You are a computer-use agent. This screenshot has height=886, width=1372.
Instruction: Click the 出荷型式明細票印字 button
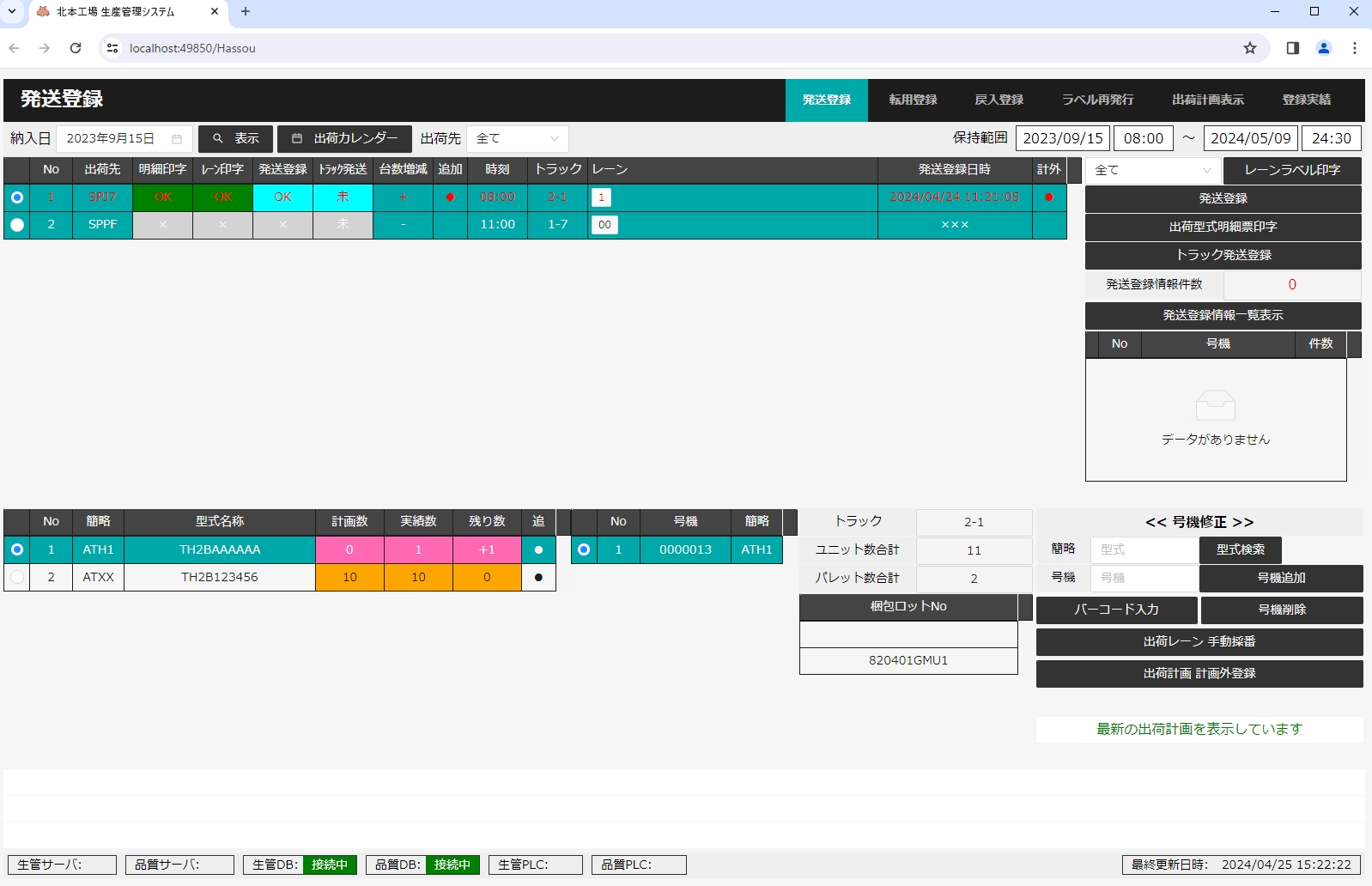1223,228
